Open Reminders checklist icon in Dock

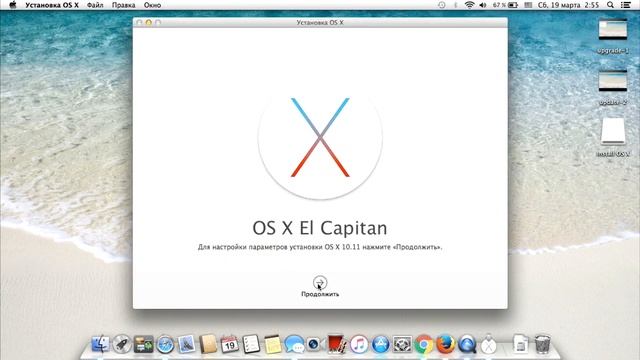point(251,344)
